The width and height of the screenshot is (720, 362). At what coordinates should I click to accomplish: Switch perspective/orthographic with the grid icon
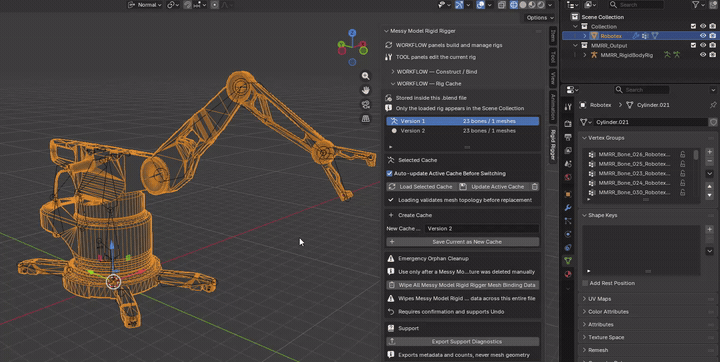[x=366, y=119]
